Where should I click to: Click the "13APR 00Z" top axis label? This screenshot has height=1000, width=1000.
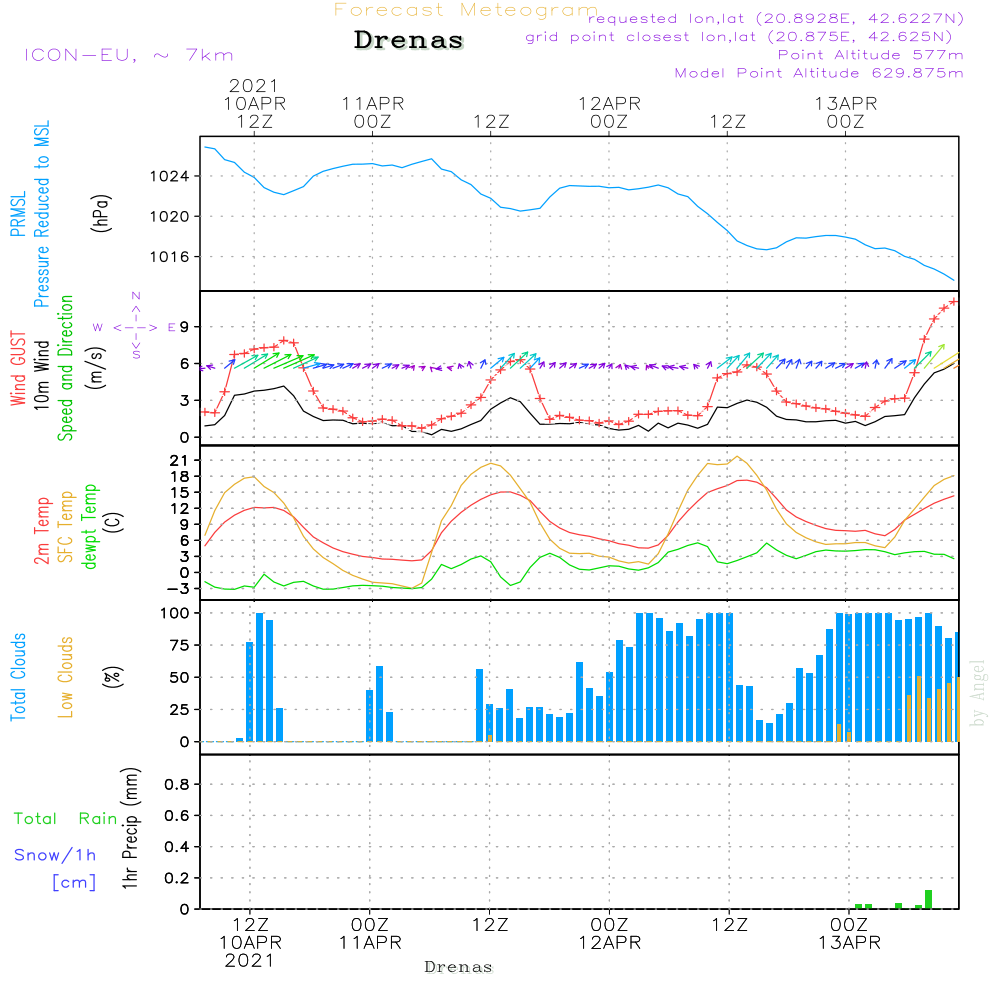coord(846,112)
